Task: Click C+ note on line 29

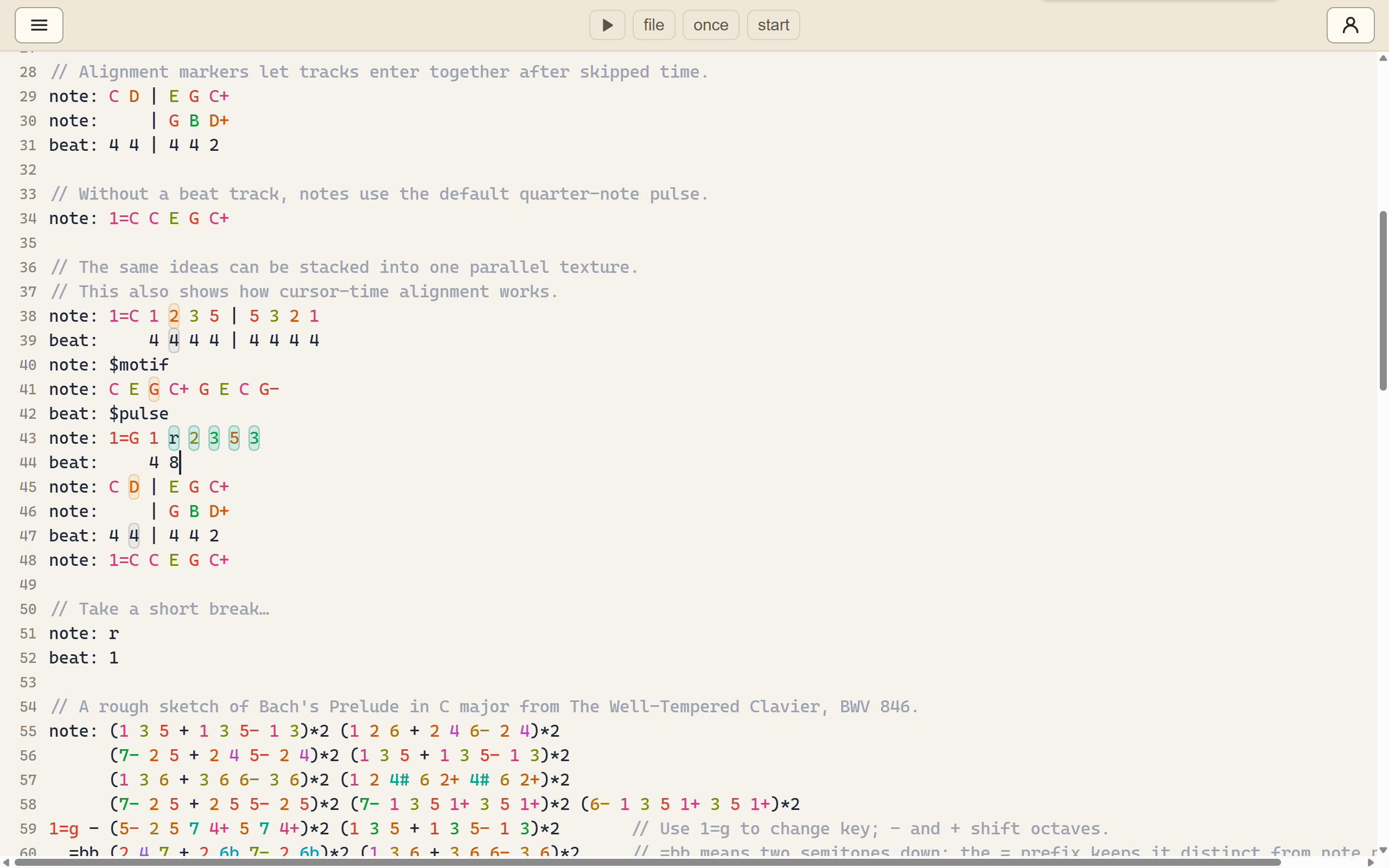Action: [219, 97]
